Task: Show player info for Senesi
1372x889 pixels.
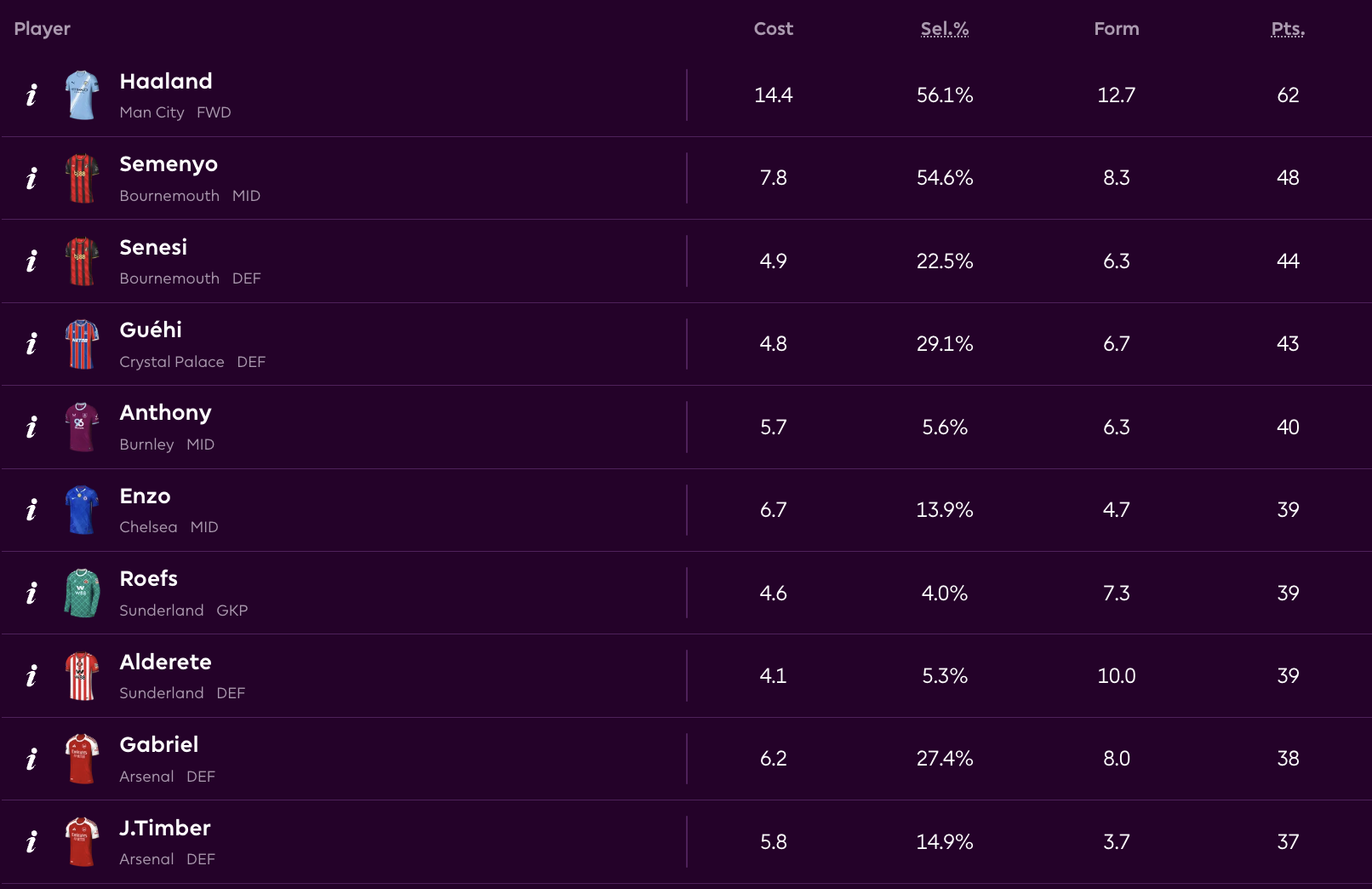Action: coord(31,261)
